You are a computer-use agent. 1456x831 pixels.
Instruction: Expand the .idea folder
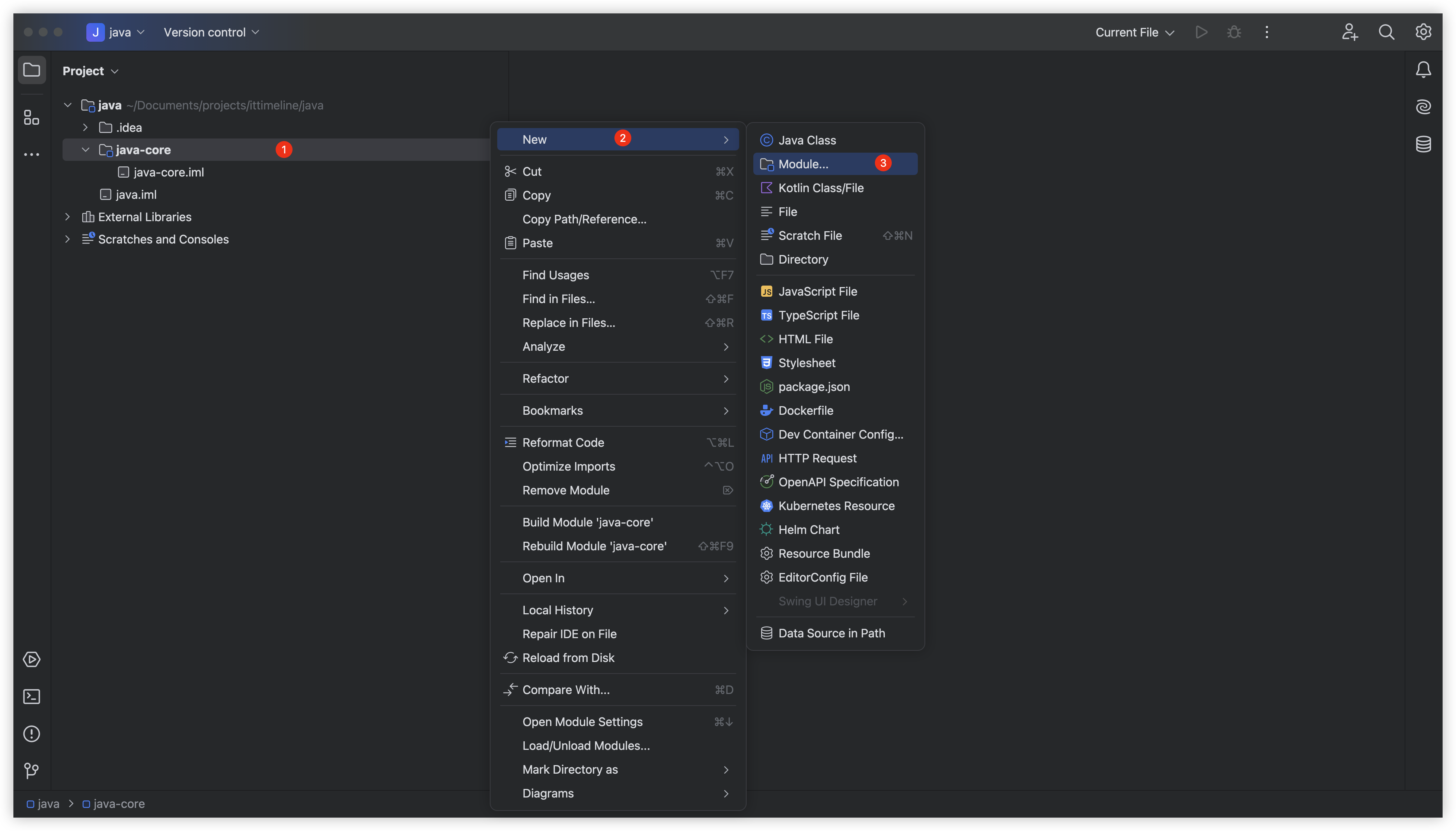point(86,127)
